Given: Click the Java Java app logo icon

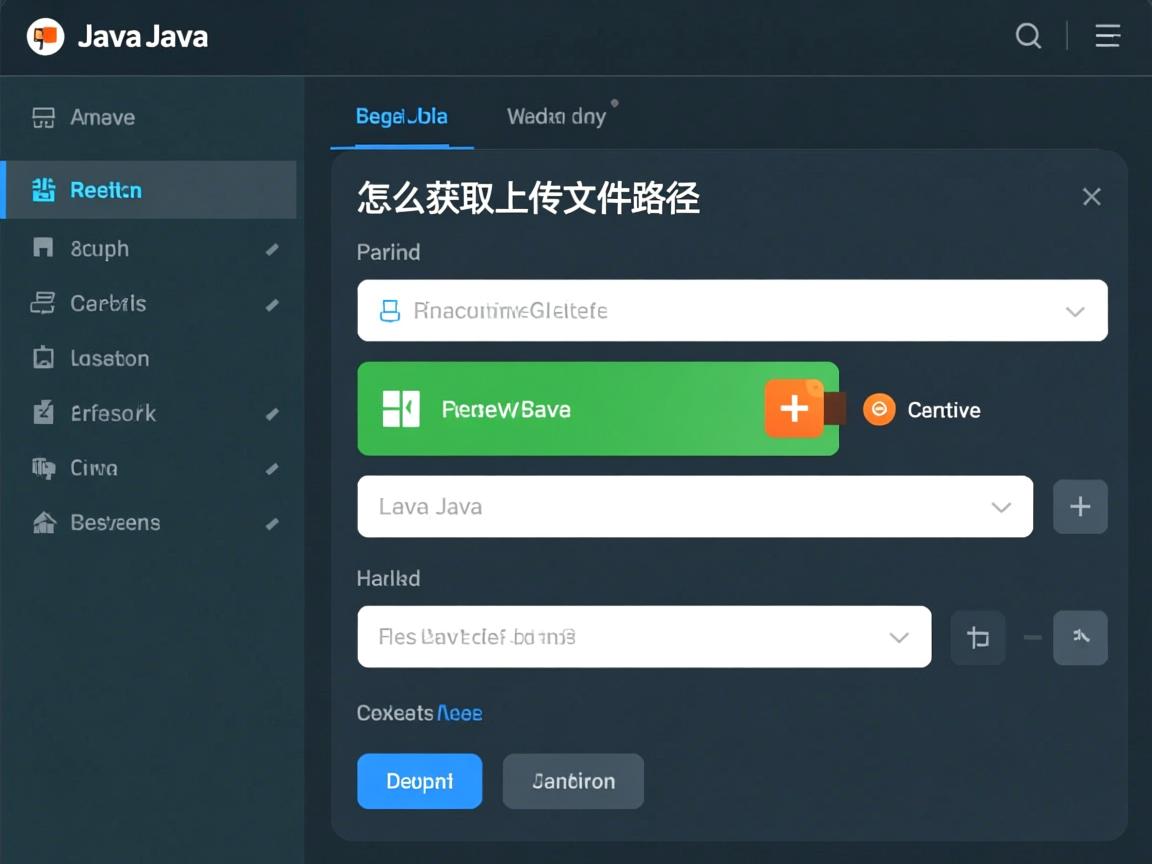Looking at the screenshot, I should (x=44, y=36).
